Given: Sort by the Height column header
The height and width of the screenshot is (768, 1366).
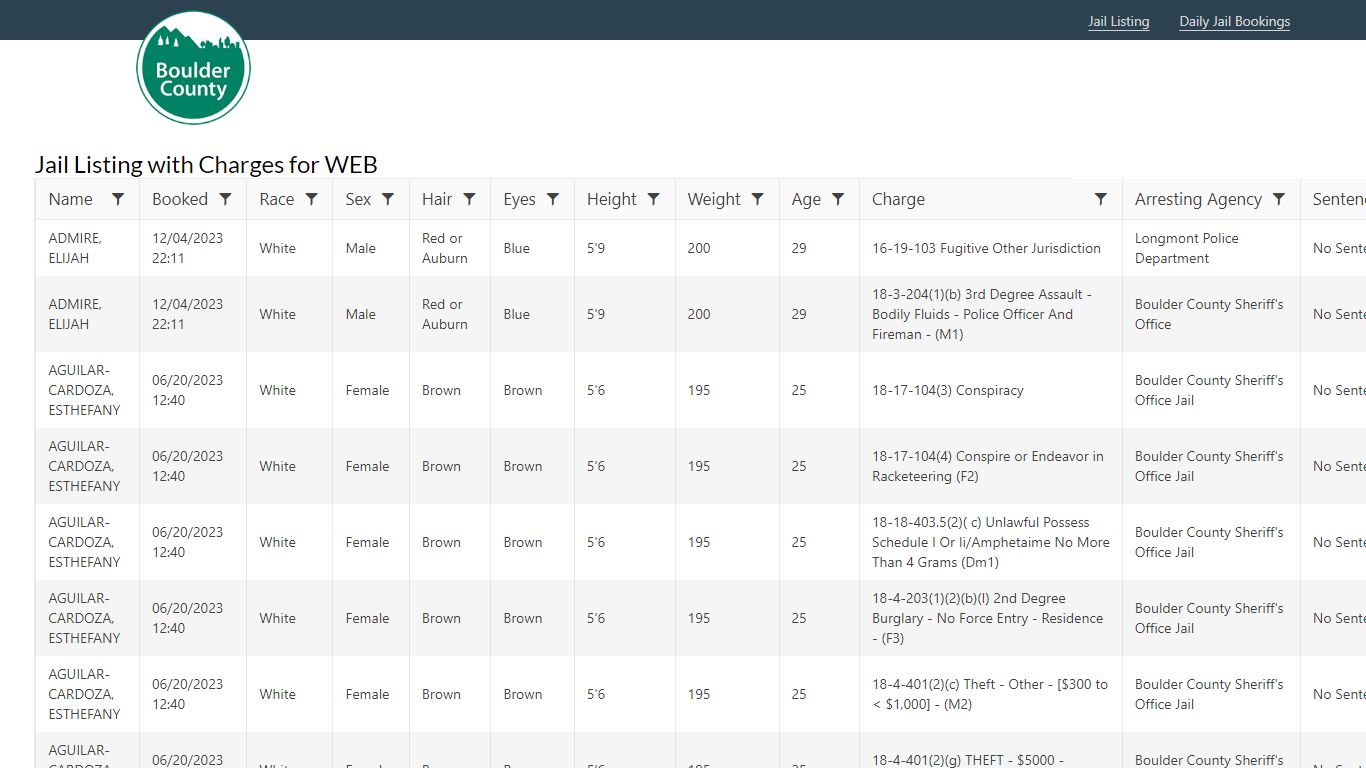Looking at the screenshot, I should coord(612,199).
